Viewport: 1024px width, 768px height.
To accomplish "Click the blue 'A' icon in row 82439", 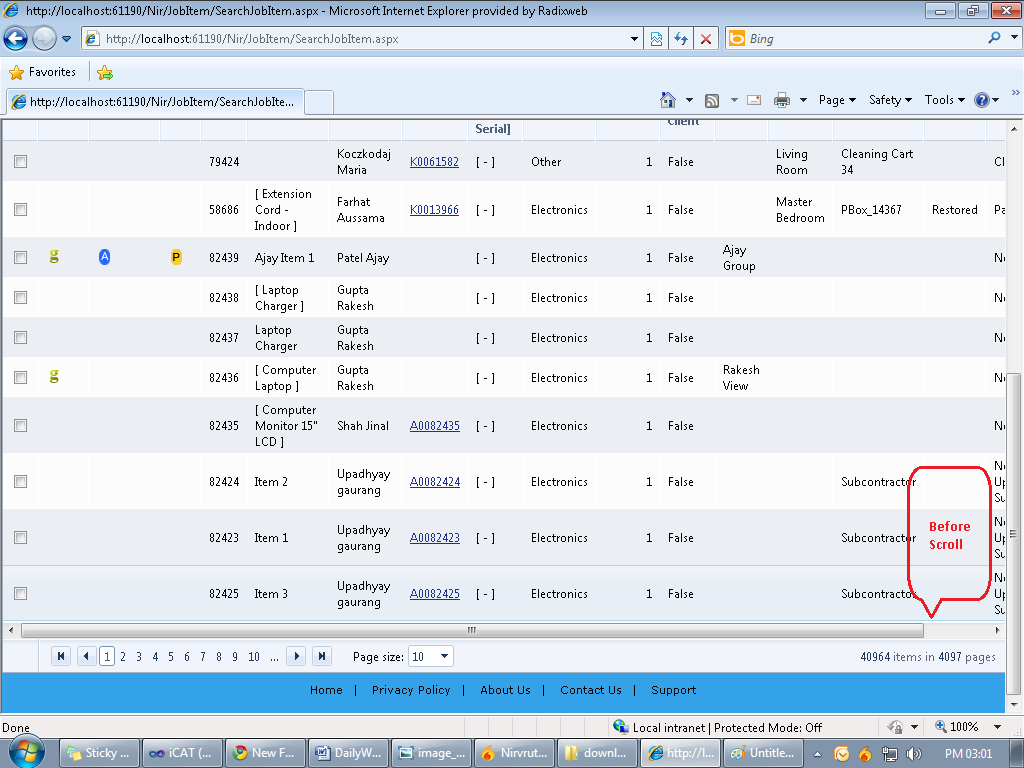I will pos(104,257).
